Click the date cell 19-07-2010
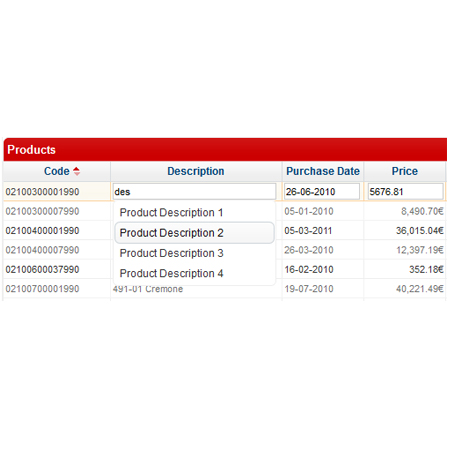 (309, 289)
